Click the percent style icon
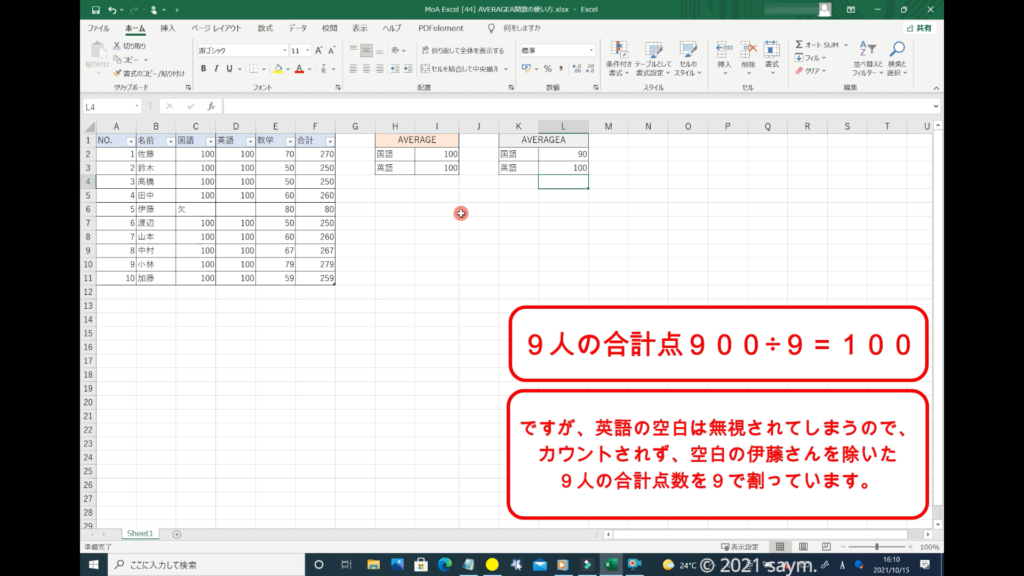The image size is (1024, 576). tap(547, 69)
